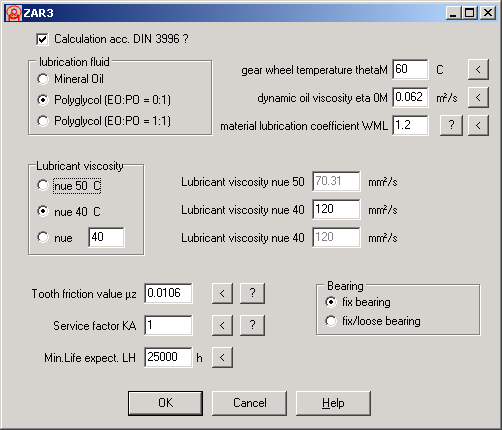This screenshot has height=430, width=502.
Task: Open the '?' help for tooth friction value
Action: pos(252,293)
